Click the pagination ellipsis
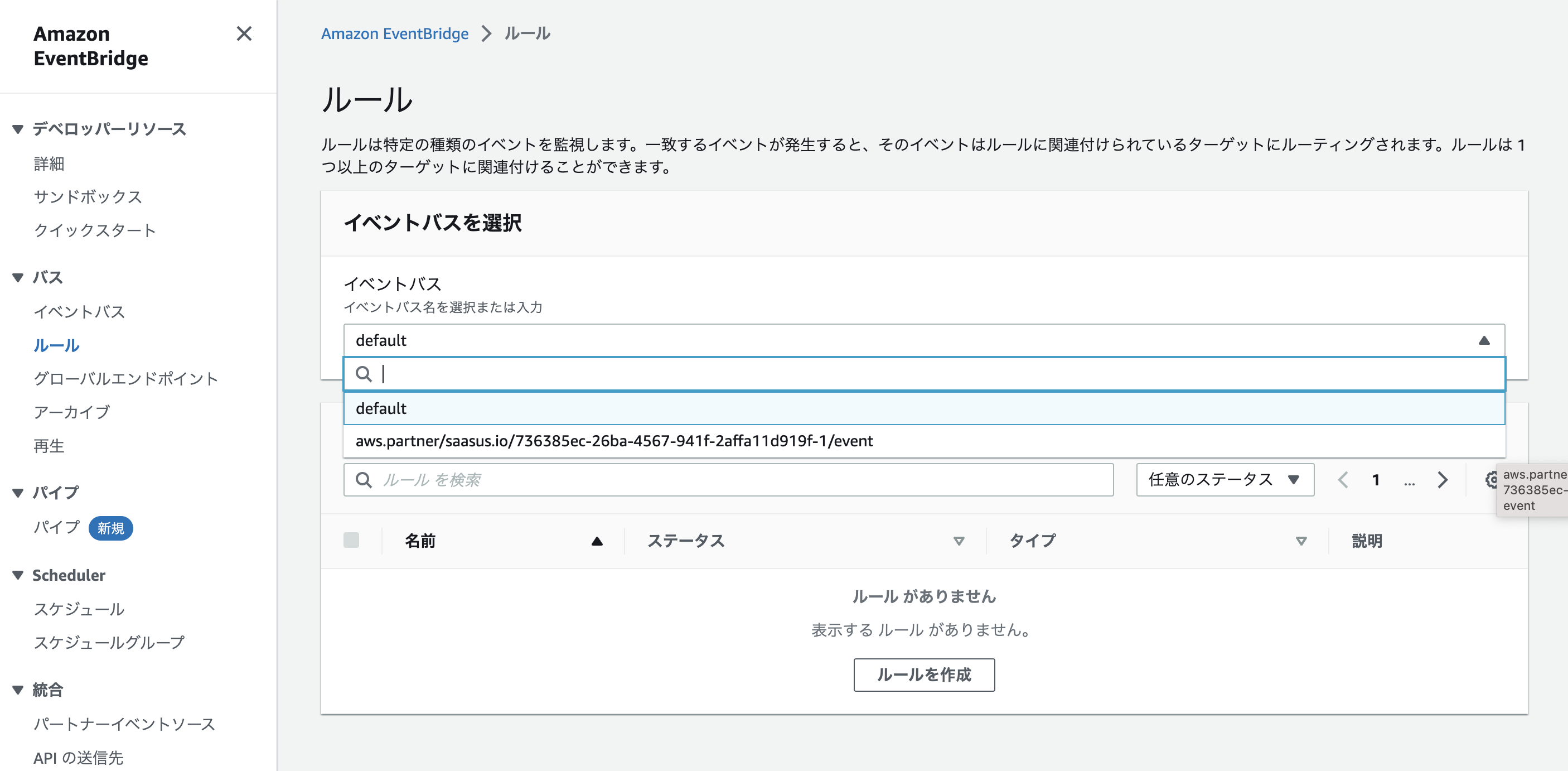This screenshot has width=1568, height=771. point(1409,481)
